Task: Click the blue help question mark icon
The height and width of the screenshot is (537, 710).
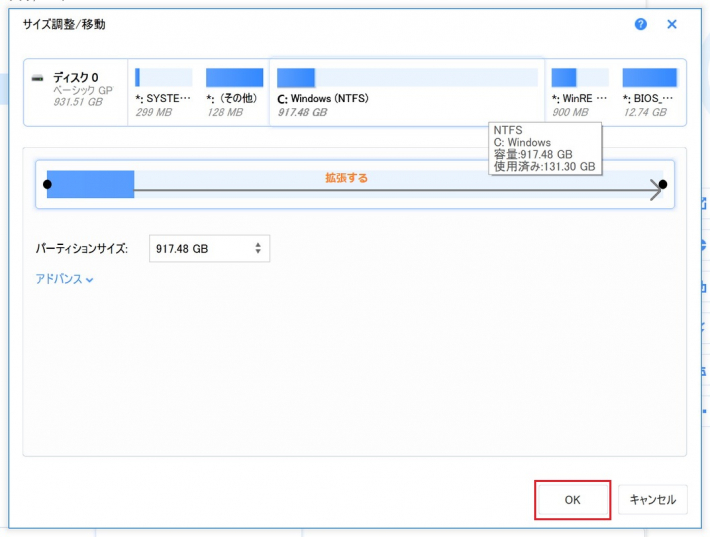Action: pos(641,24)
